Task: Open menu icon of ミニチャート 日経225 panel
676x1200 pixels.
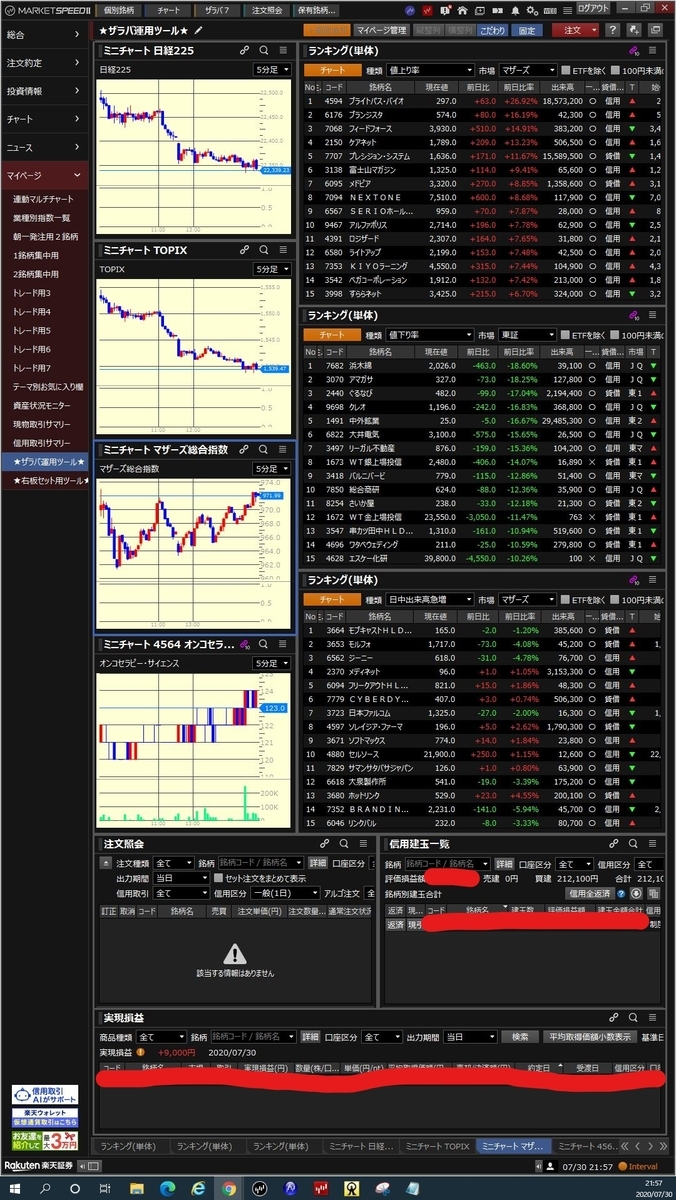Action: click(x=283, y=50)
